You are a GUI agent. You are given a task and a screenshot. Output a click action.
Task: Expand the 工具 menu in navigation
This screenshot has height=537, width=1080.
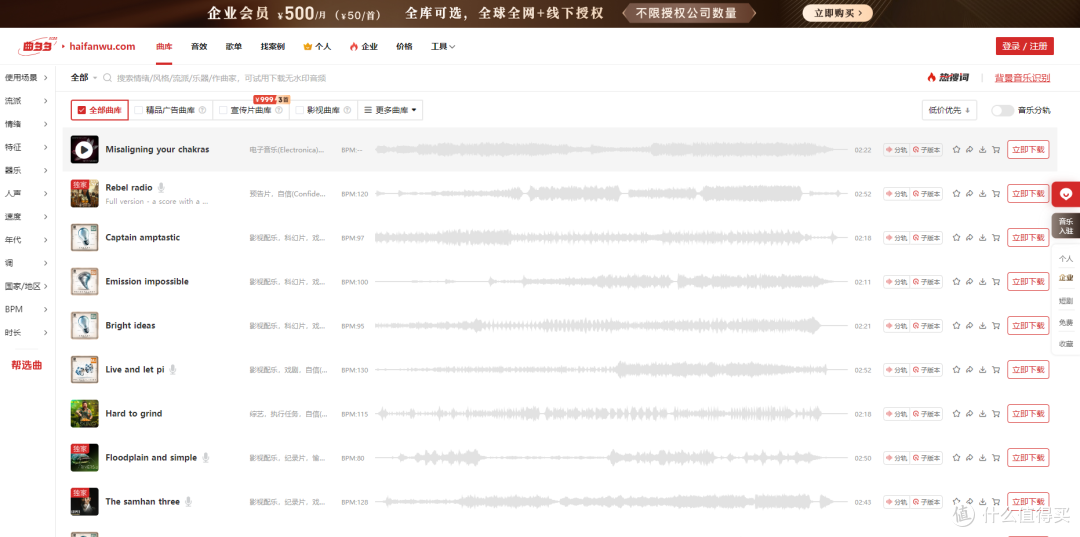[x=443, y=47]
